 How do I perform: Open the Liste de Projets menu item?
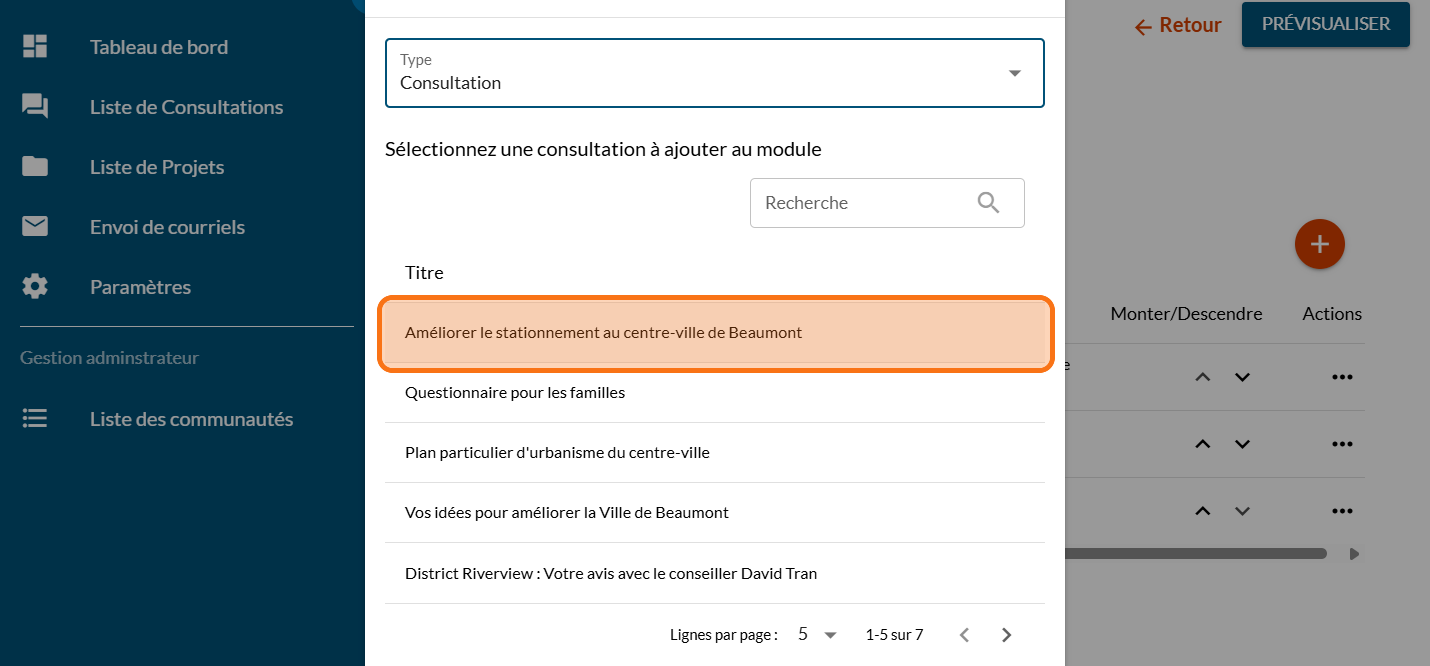pos(157,167)
